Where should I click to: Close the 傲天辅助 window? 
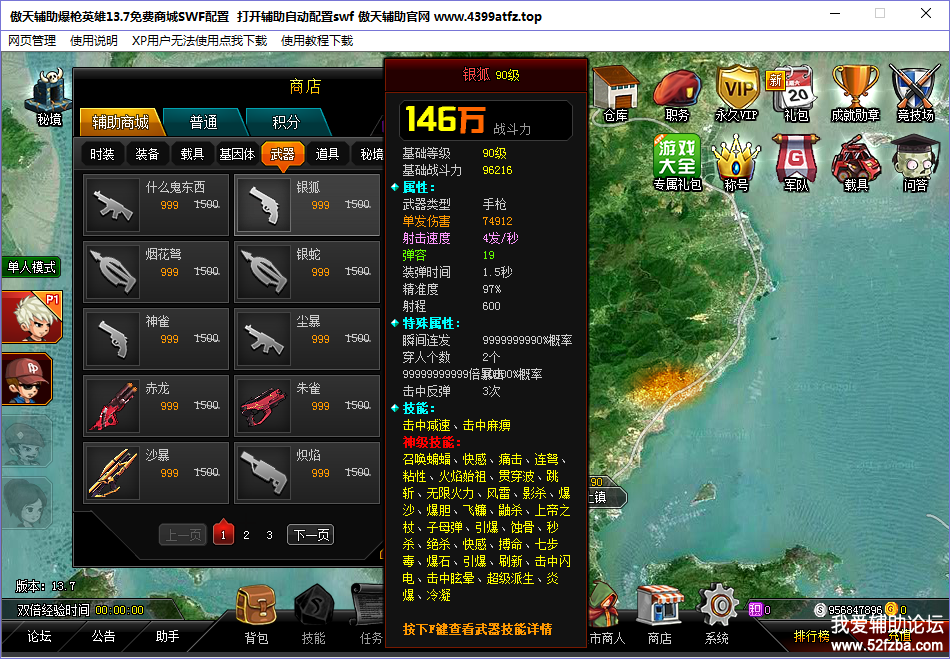click(926, 13)
